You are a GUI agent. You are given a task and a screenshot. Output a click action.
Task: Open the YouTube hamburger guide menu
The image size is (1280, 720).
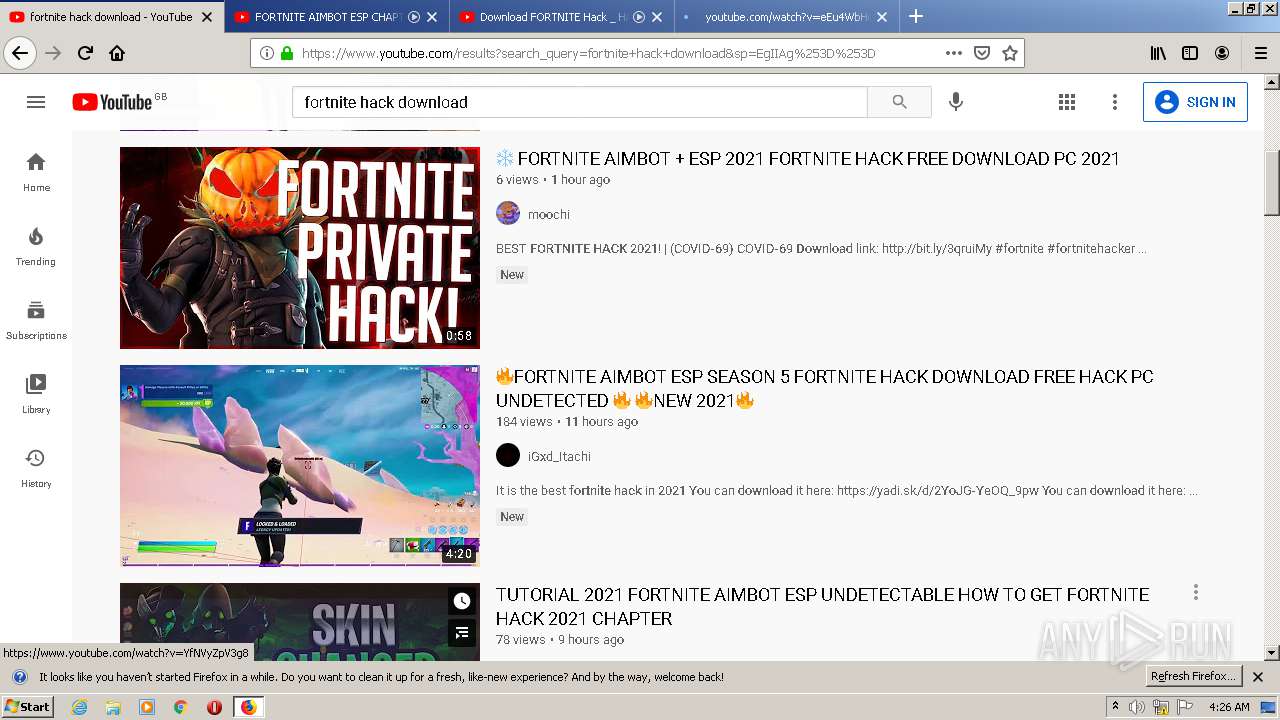tap(36, 102)
